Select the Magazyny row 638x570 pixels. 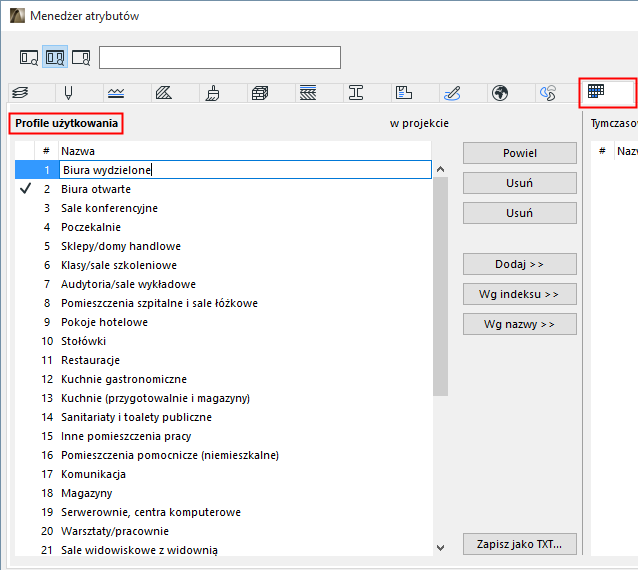223,493
